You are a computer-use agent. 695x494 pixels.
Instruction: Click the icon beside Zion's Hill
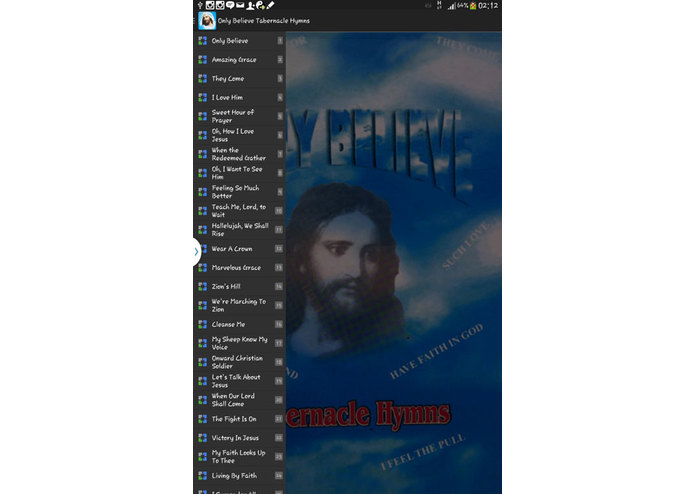pos(203,287)
